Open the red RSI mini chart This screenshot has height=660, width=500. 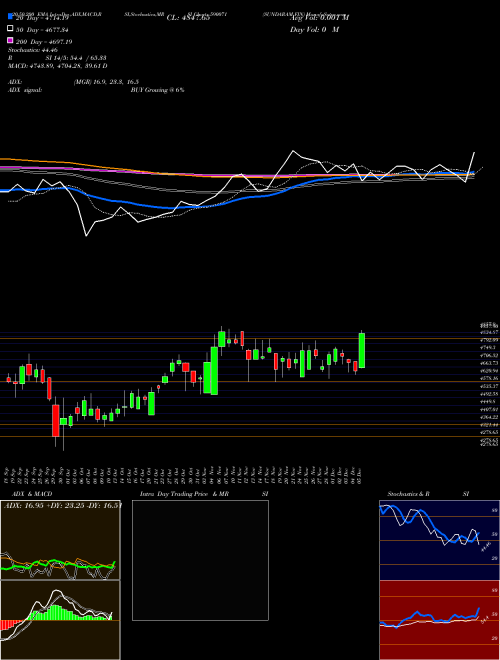click(x=439, y=620)
